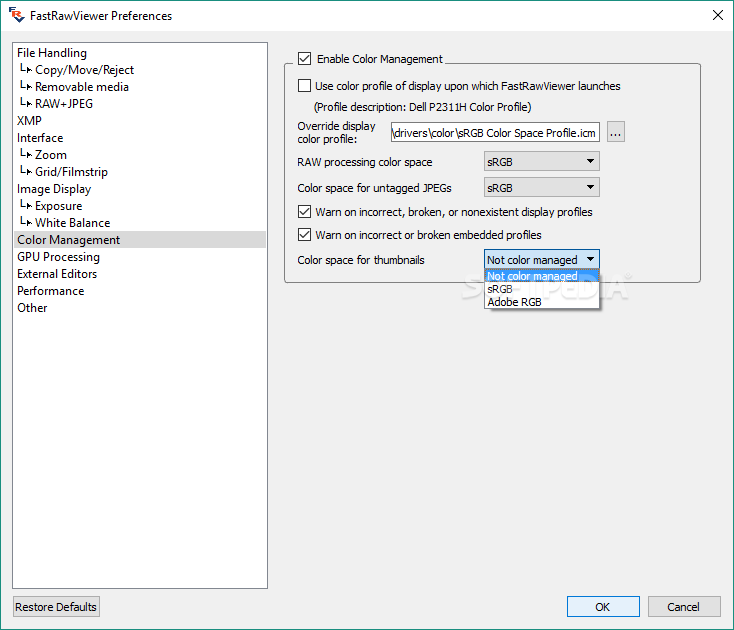The image size is (734, 630).
Task: Click Restore Defaults button
Action: (56, 607)
